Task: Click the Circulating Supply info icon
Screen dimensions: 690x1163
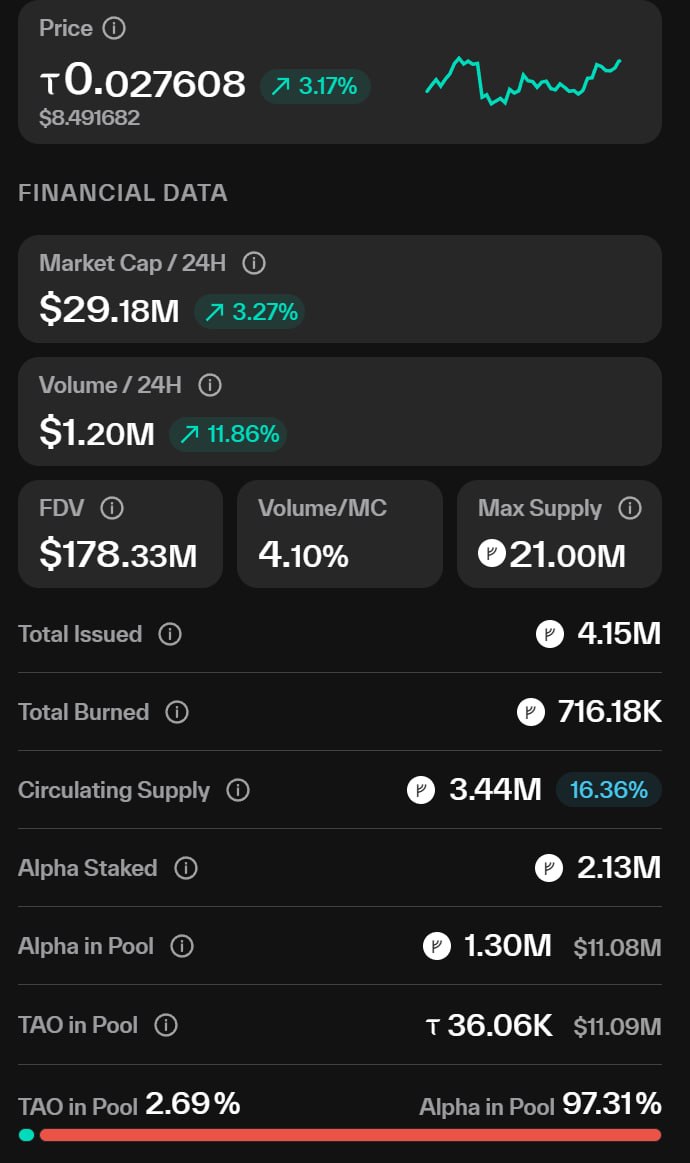Action: pyautogui.click(x=238, y=790)
